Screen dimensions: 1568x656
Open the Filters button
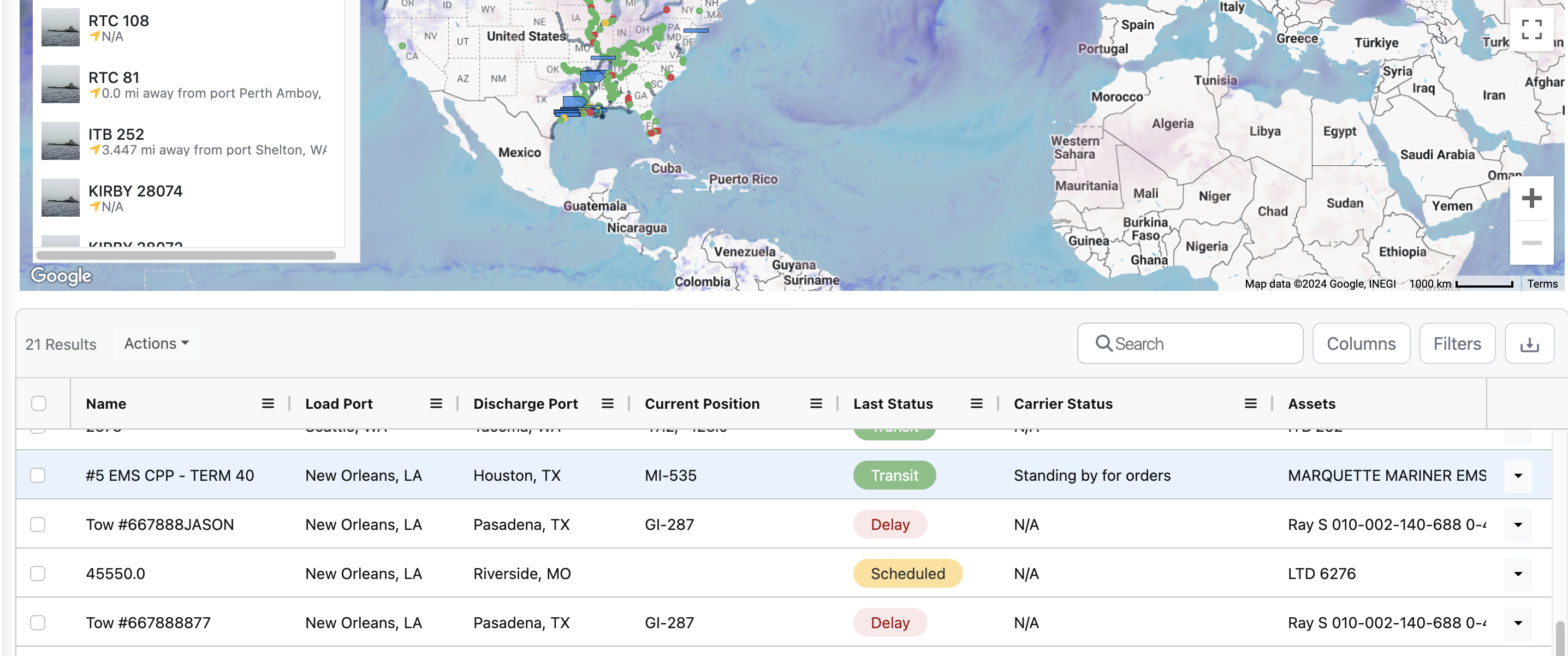pyautogui.click(x=1457, y=344)
